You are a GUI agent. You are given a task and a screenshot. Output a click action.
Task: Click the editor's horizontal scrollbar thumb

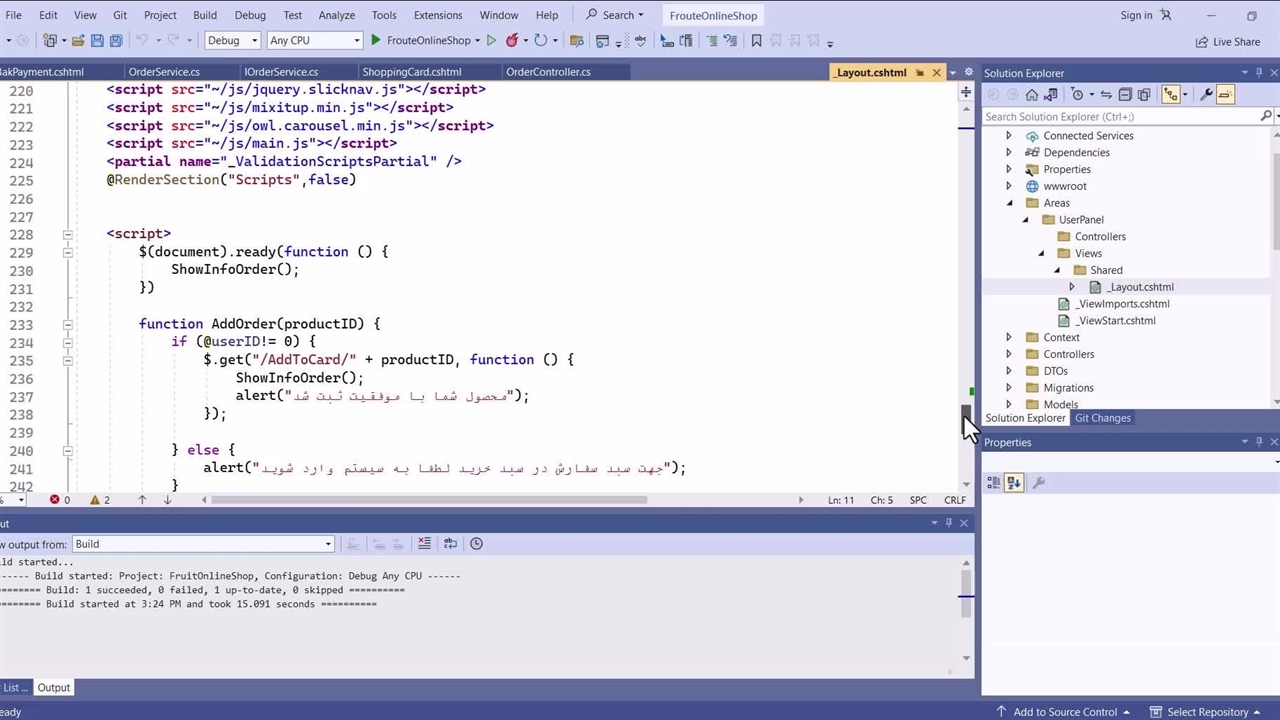(x=429, y=500)
